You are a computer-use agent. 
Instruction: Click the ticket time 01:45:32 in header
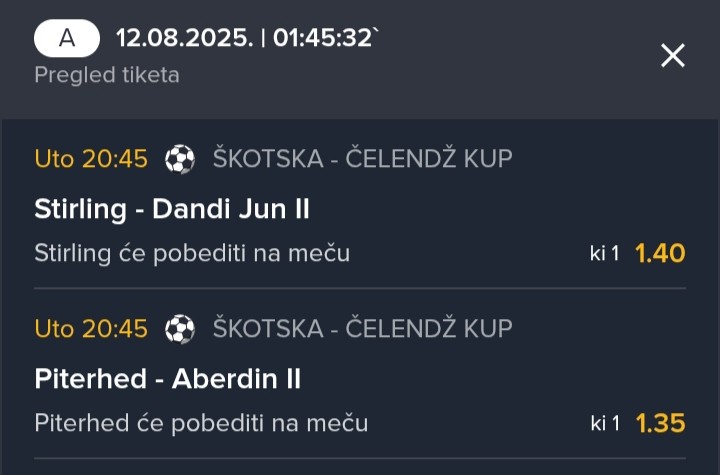[322, 38]
